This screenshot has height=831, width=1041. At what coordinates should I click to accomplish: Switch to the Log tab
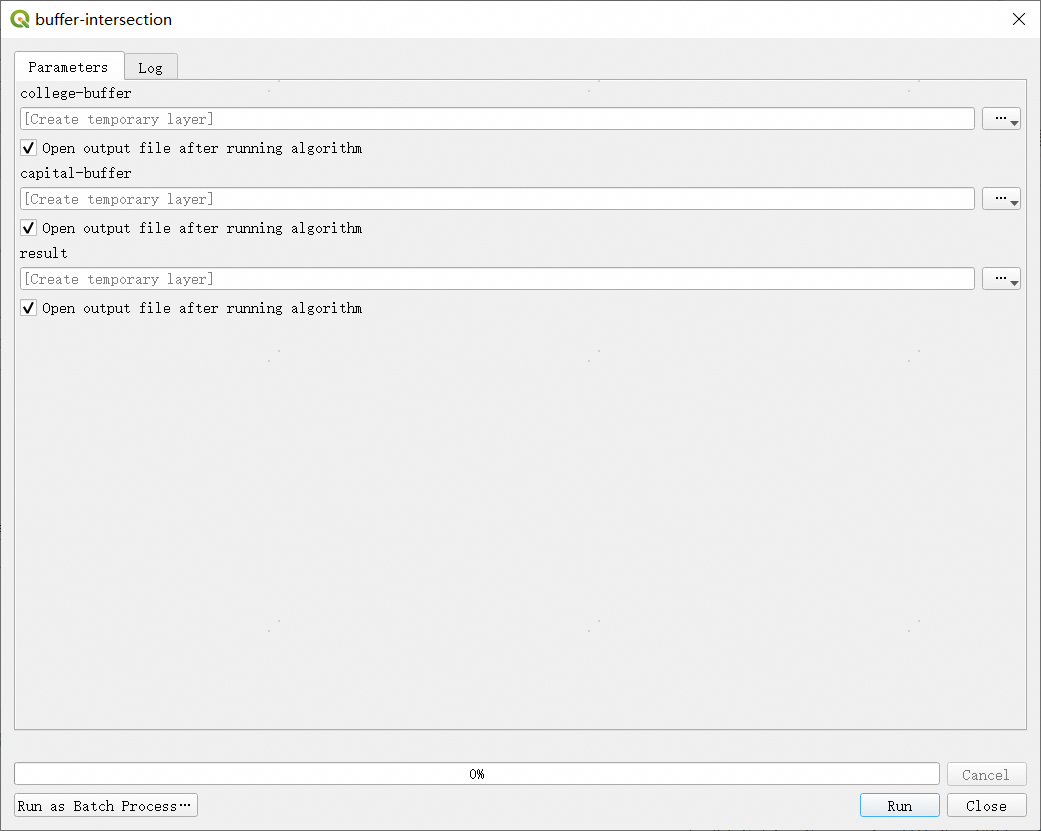click(x=150, y=67)
